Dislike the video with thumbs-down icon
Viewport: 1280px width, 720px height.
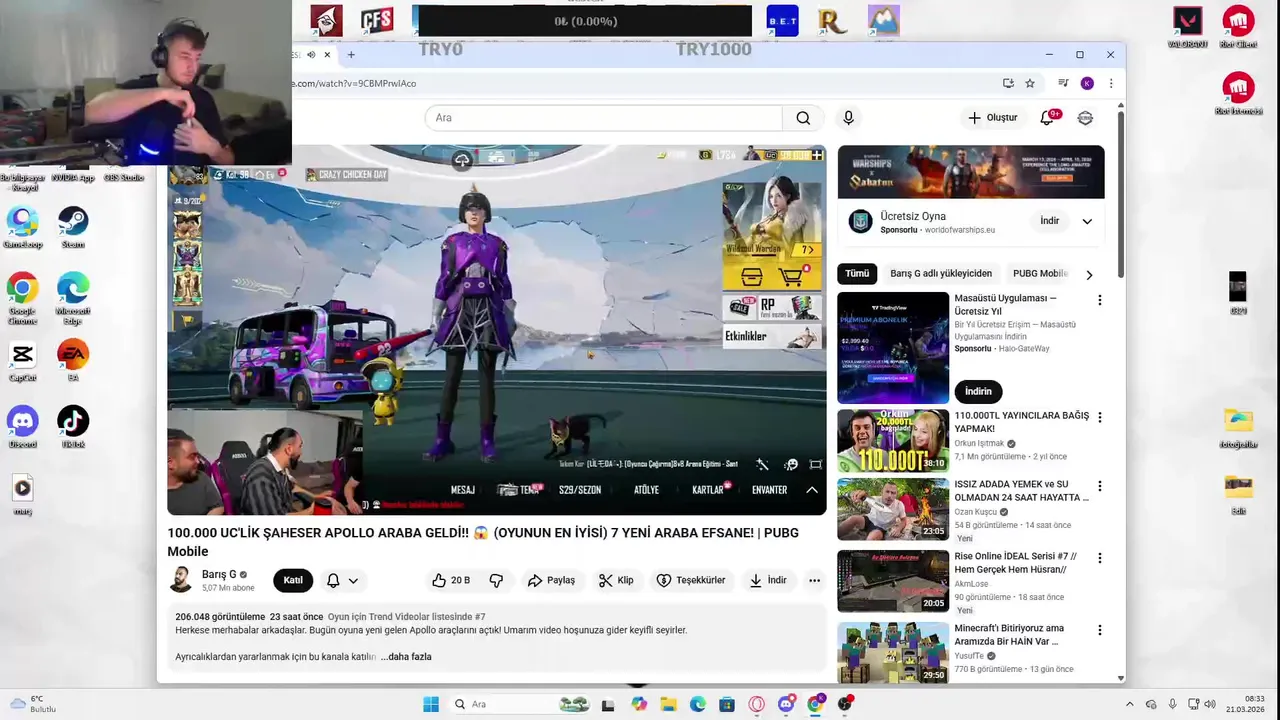(496, 580)
